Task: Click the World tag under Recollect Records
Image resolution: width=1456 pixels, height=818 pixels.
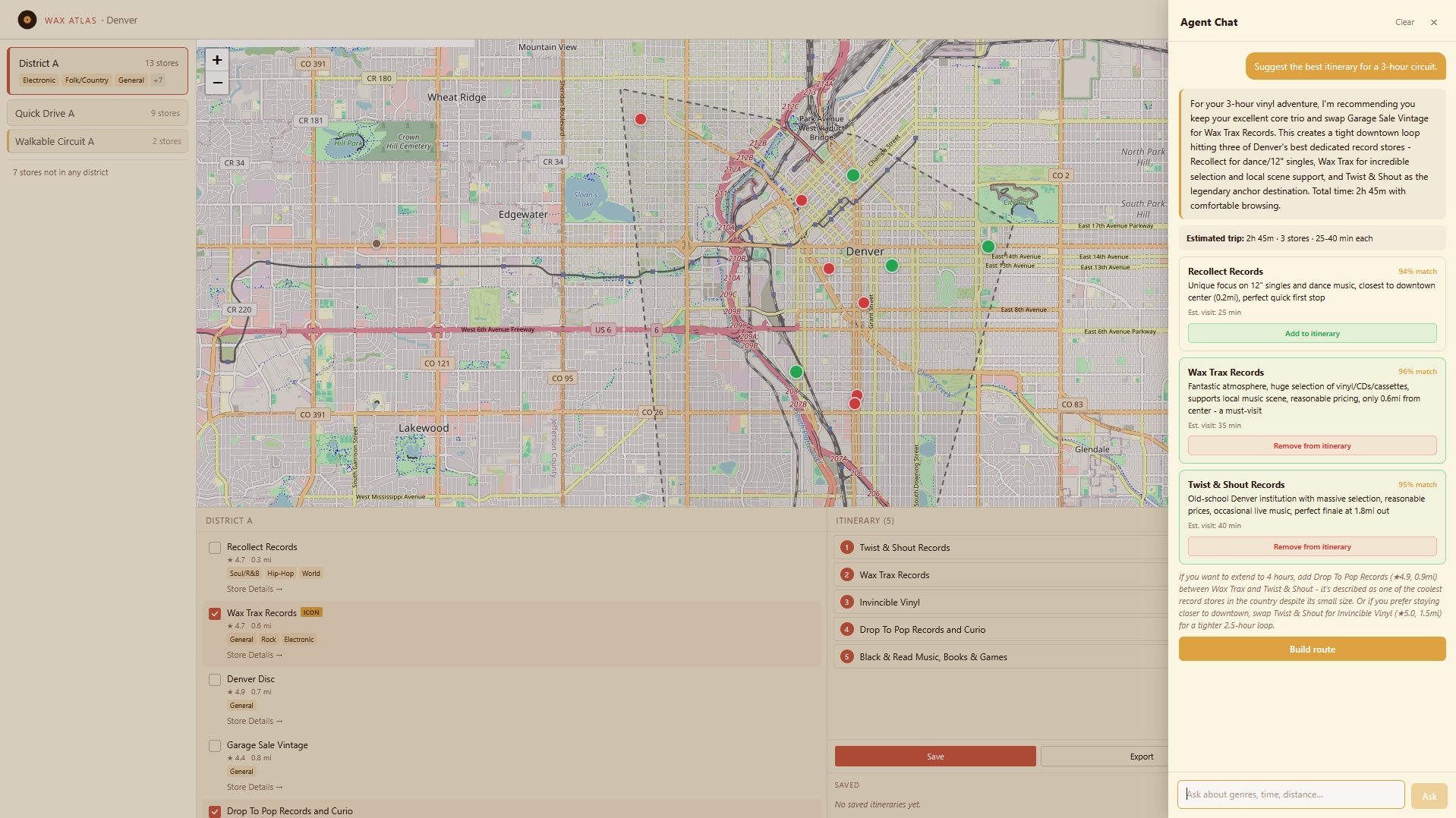Action: 310,574
